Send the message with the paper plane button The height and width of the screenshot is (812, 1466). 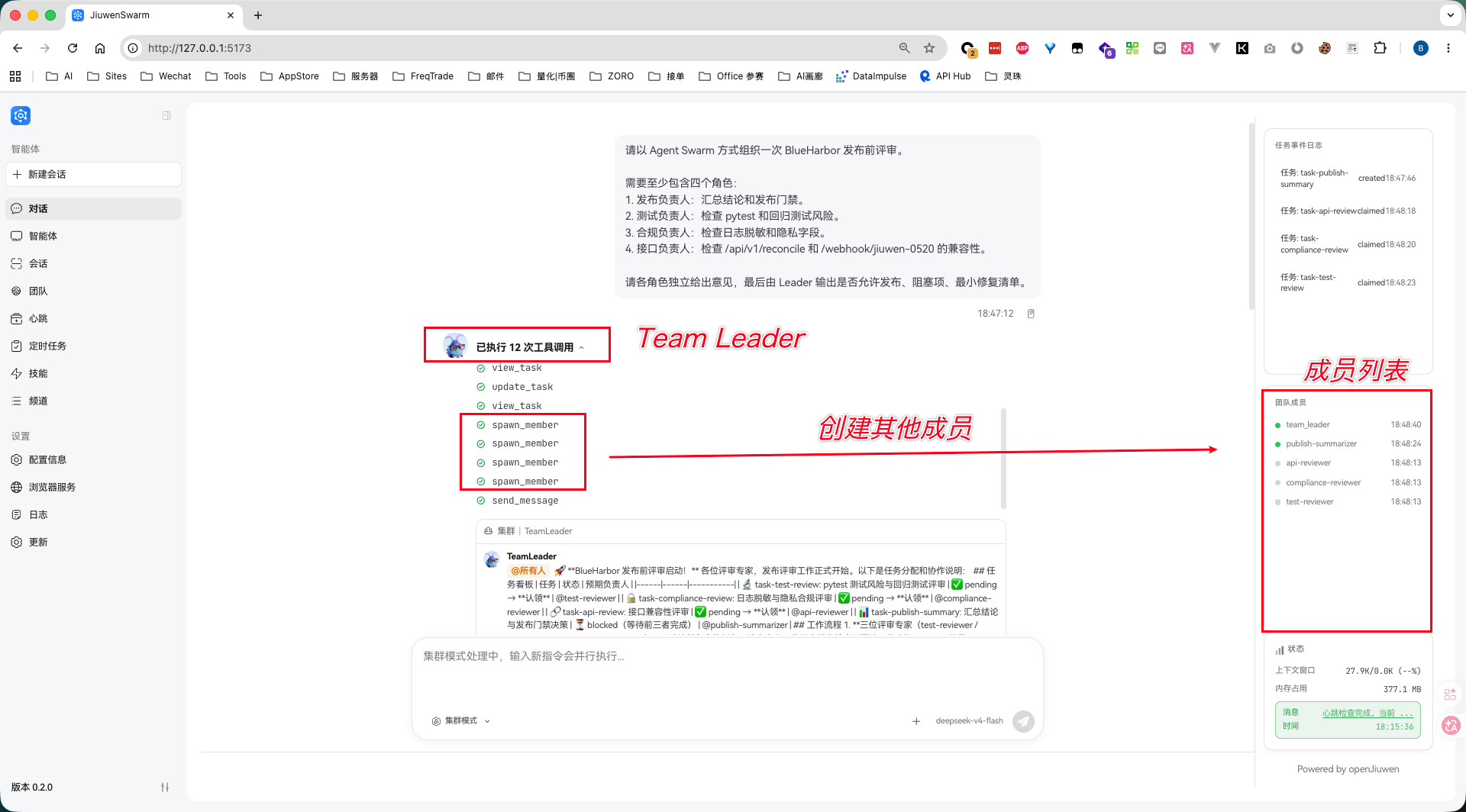click(1023, 721)
